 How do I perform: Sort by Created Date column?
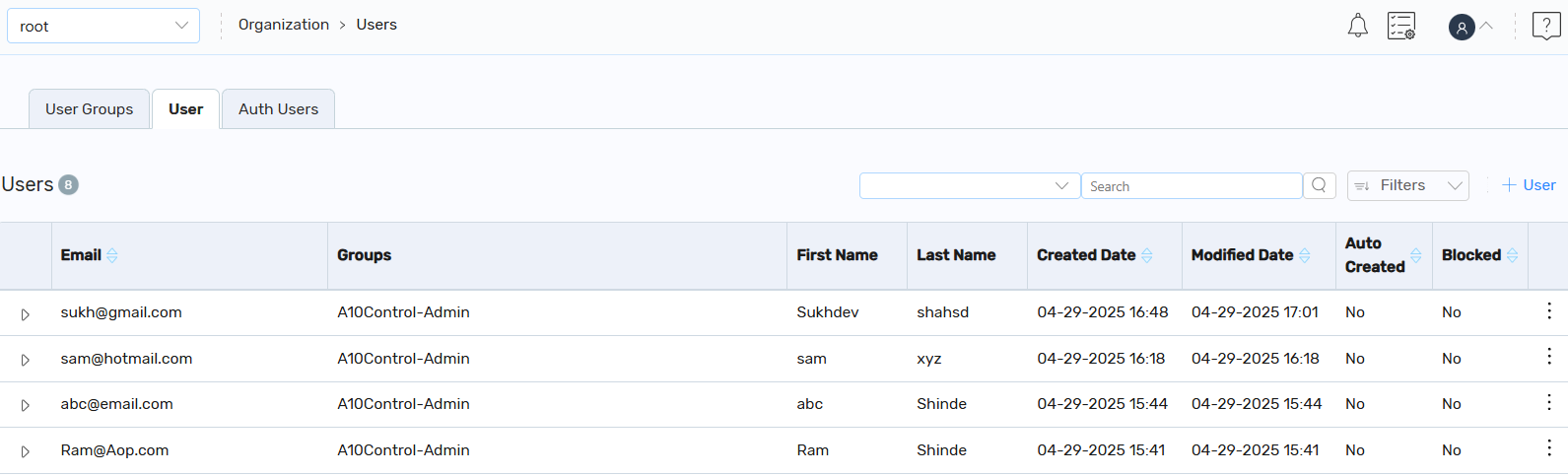tap(1147, 255)
